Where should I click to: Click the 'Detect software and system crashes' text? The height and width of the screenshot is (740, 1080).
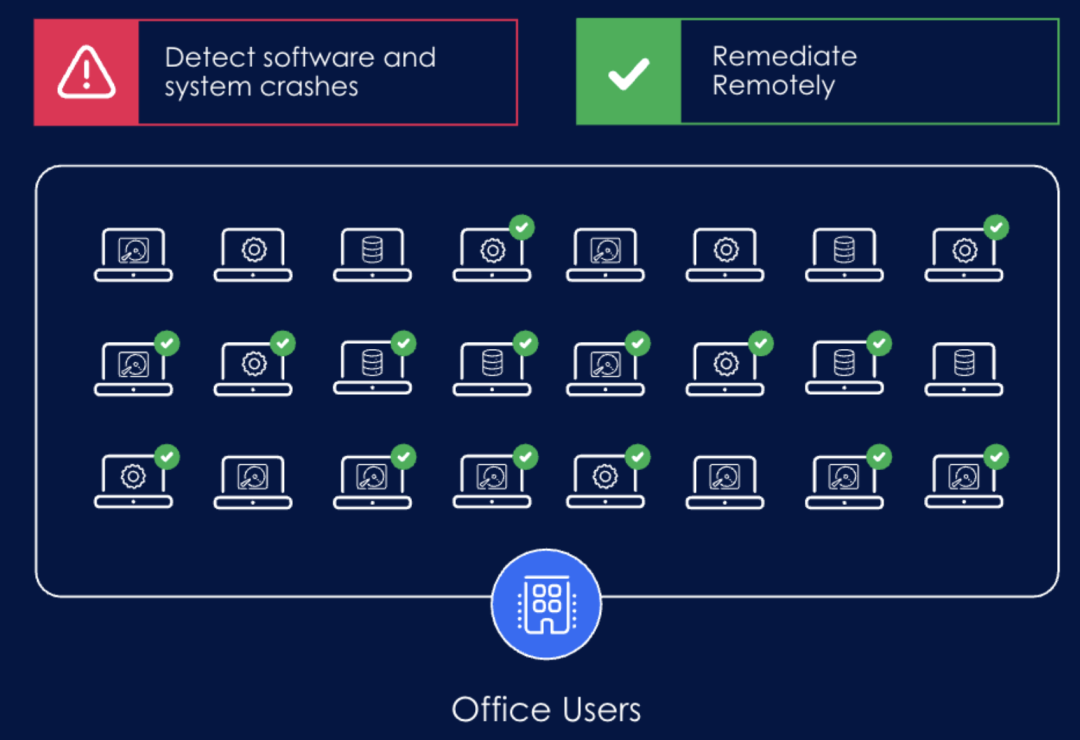click(300, 72)
